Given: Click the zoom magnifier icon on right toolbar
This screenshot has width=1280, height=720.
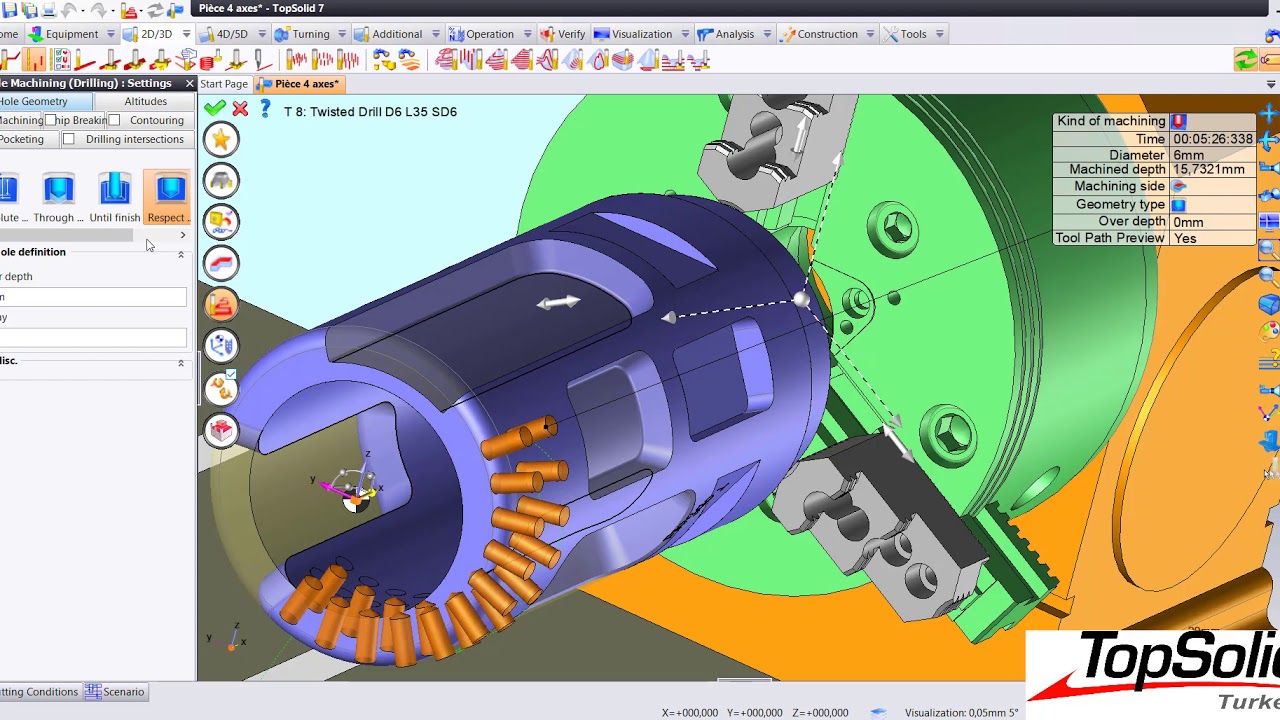Looking at the screenshot, I should [x=1269, y=249].
